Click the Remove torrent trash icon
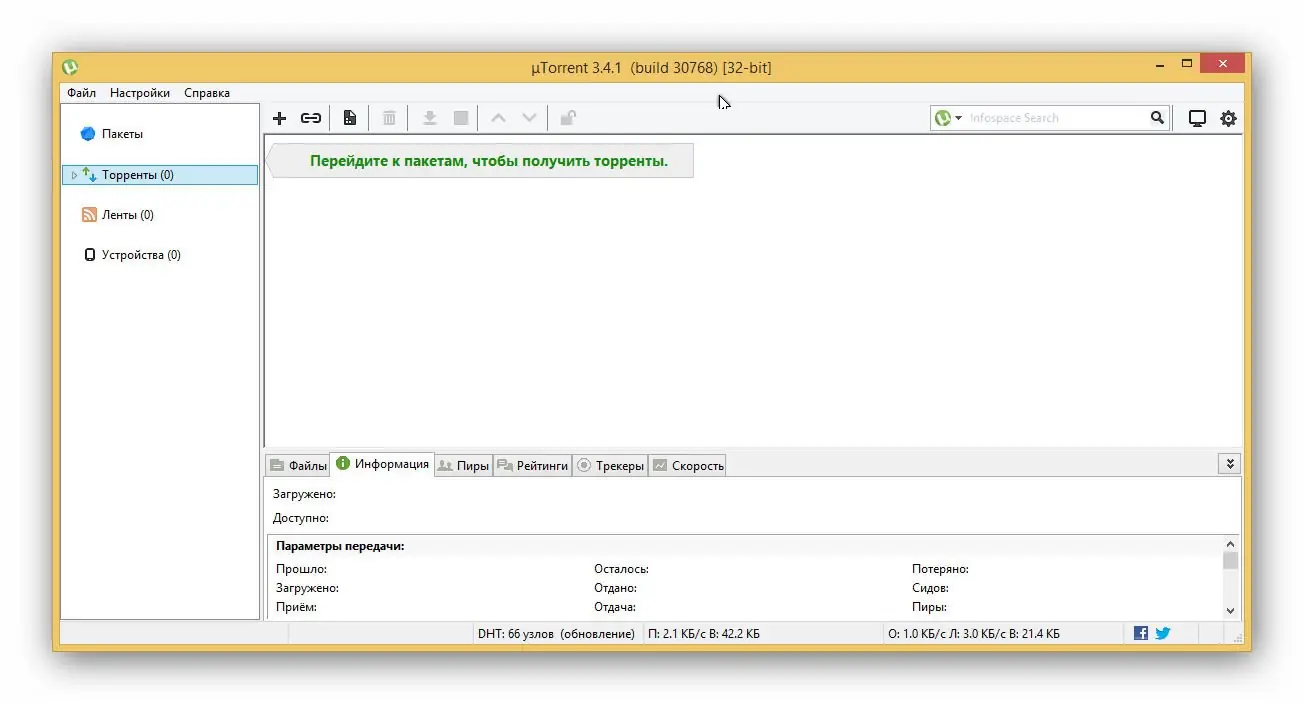Image resolution: width=1304 pixels, height=704 pixels. click(389, 118)
